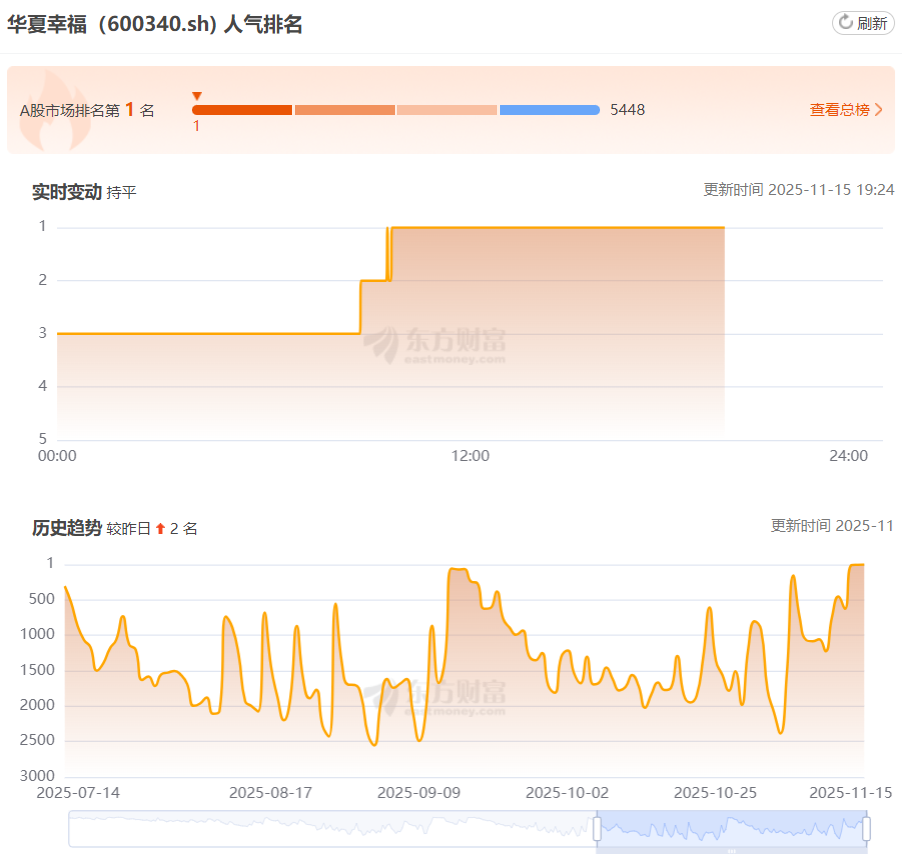The image size is (902, 865).
Task: Click the 刷新 refresh button
Action: [x=863, y=24]
